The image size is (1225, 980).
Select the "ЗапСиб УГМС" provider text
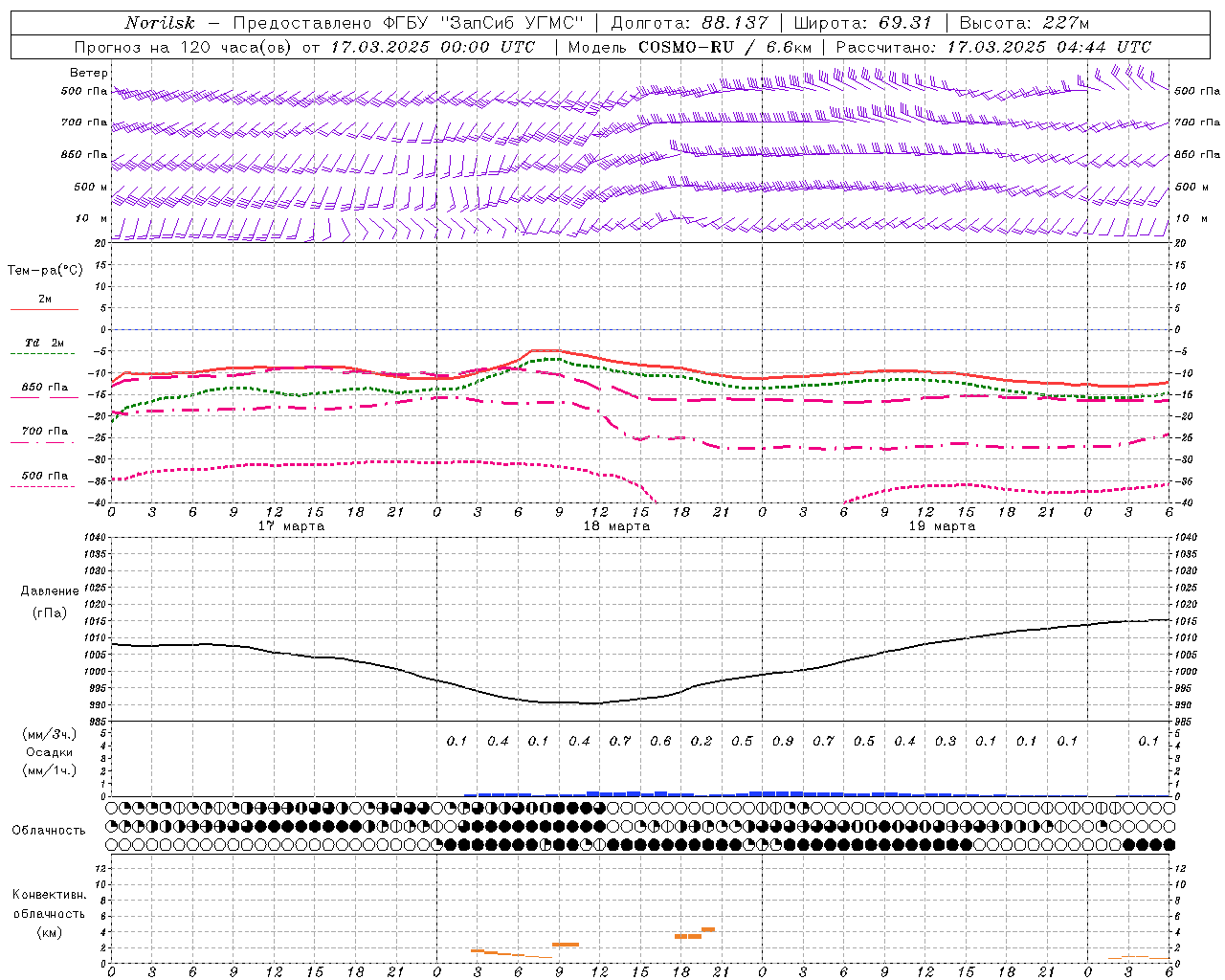[510, 23]
